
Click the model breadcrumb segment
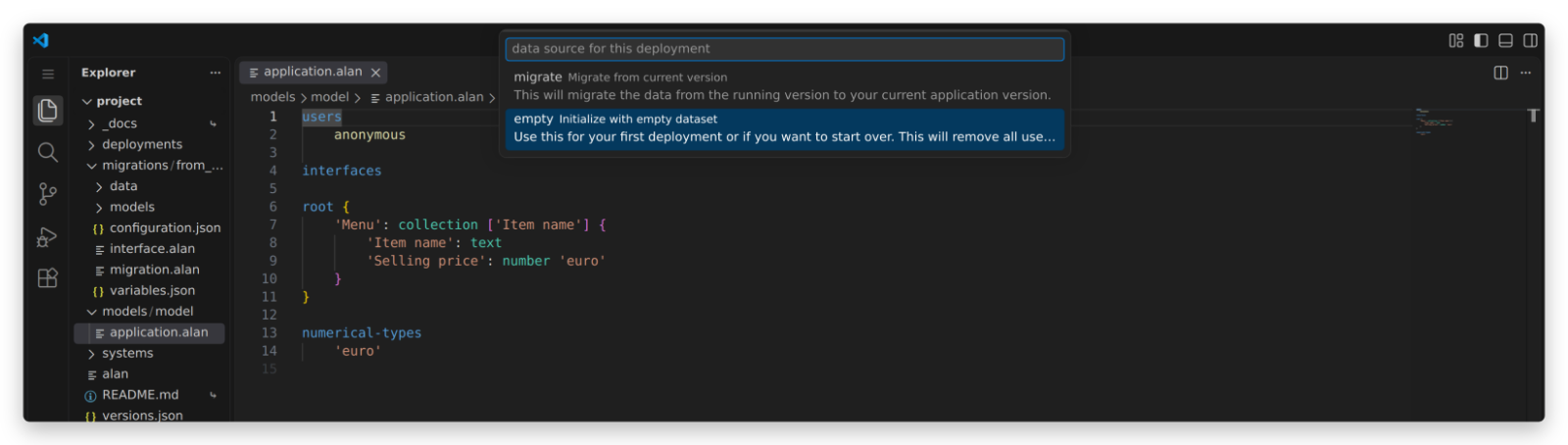[329, 97]
